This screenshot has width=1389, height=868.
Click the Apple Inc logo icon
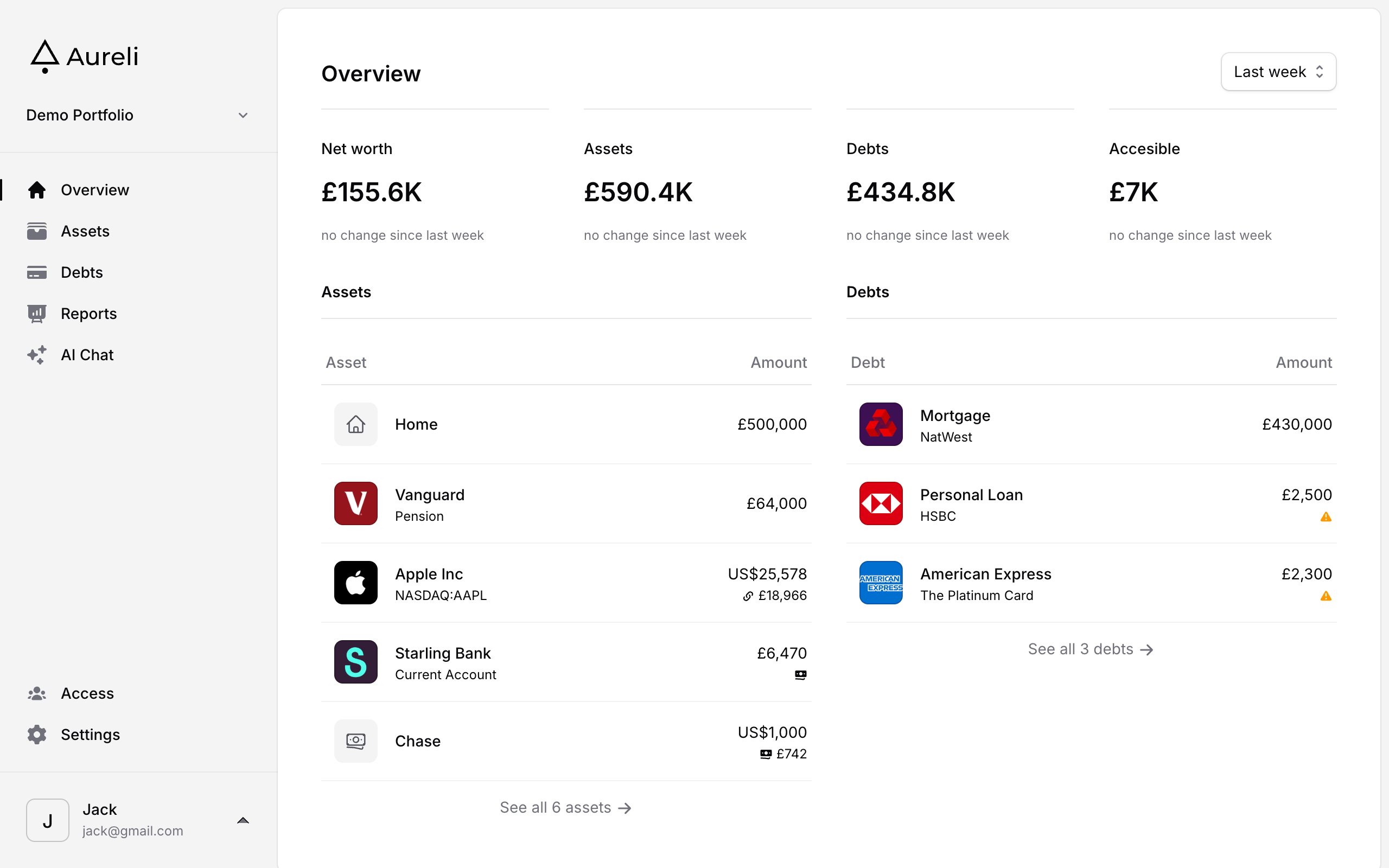pyautogui.click(x=356, y=583)
